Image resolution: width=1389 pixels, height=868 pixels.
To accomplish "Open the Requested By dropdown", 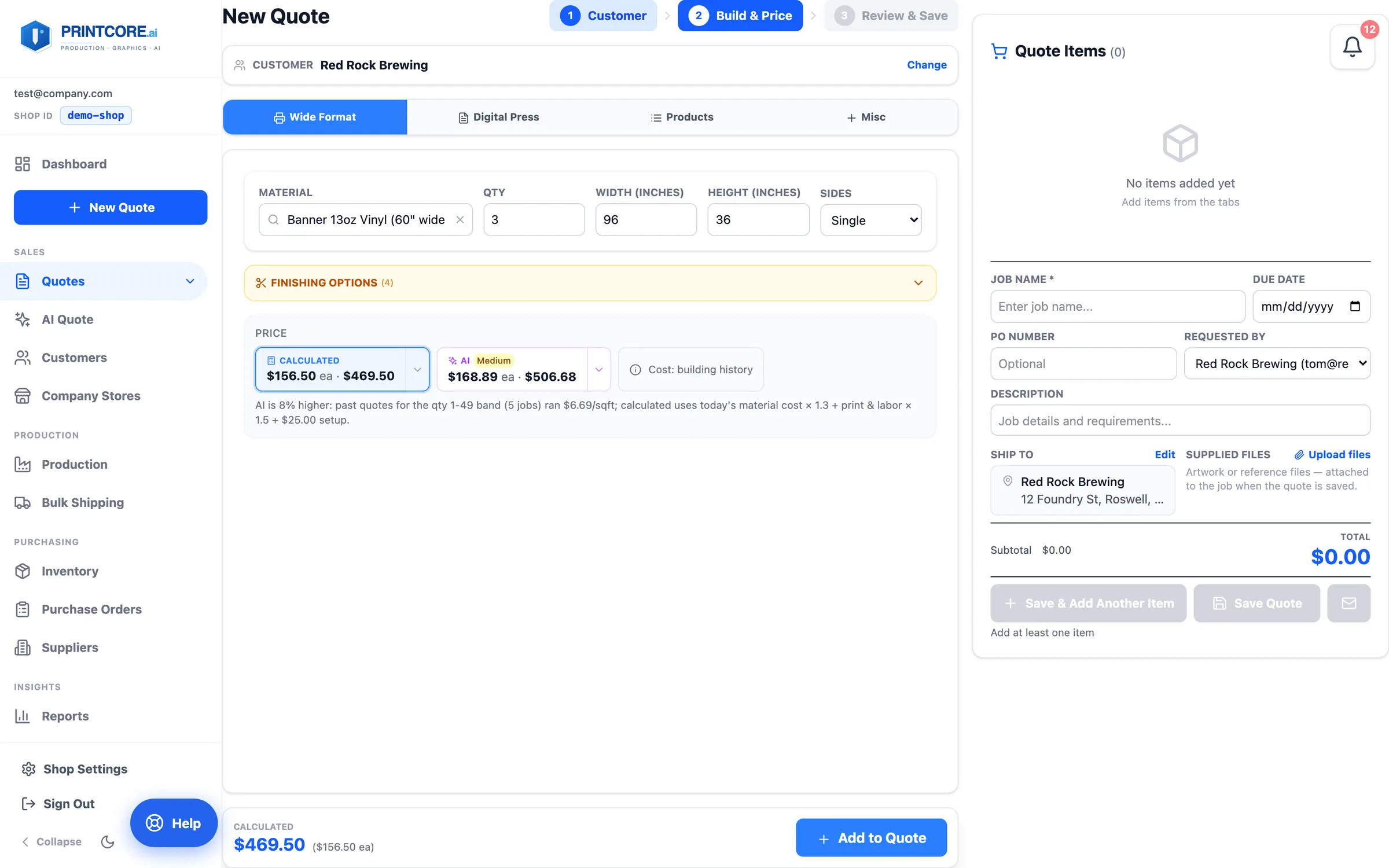I will click(1277, 363).
